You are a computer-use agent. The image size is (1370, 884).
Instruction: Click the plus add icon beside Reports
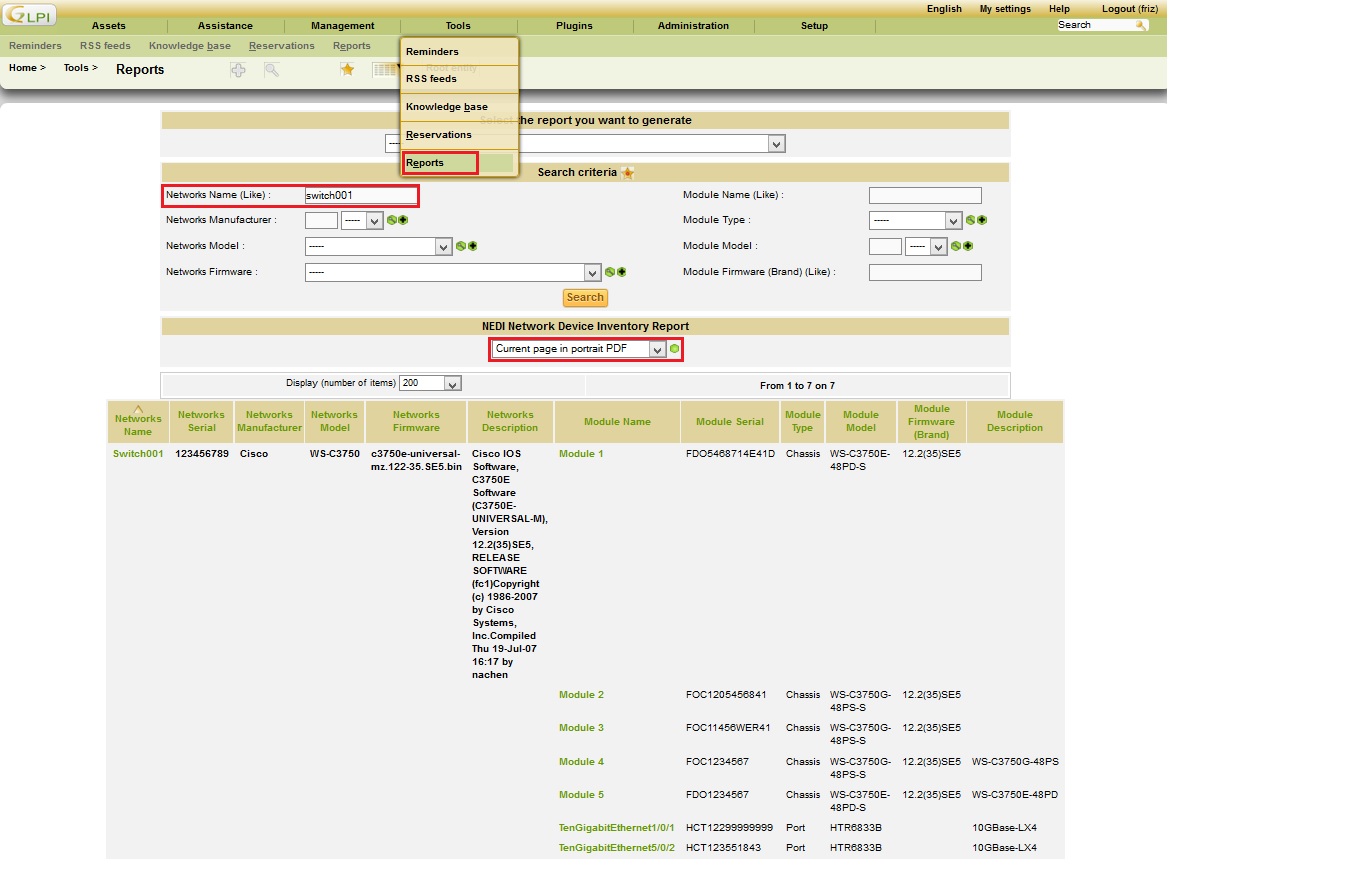(238, 70)
